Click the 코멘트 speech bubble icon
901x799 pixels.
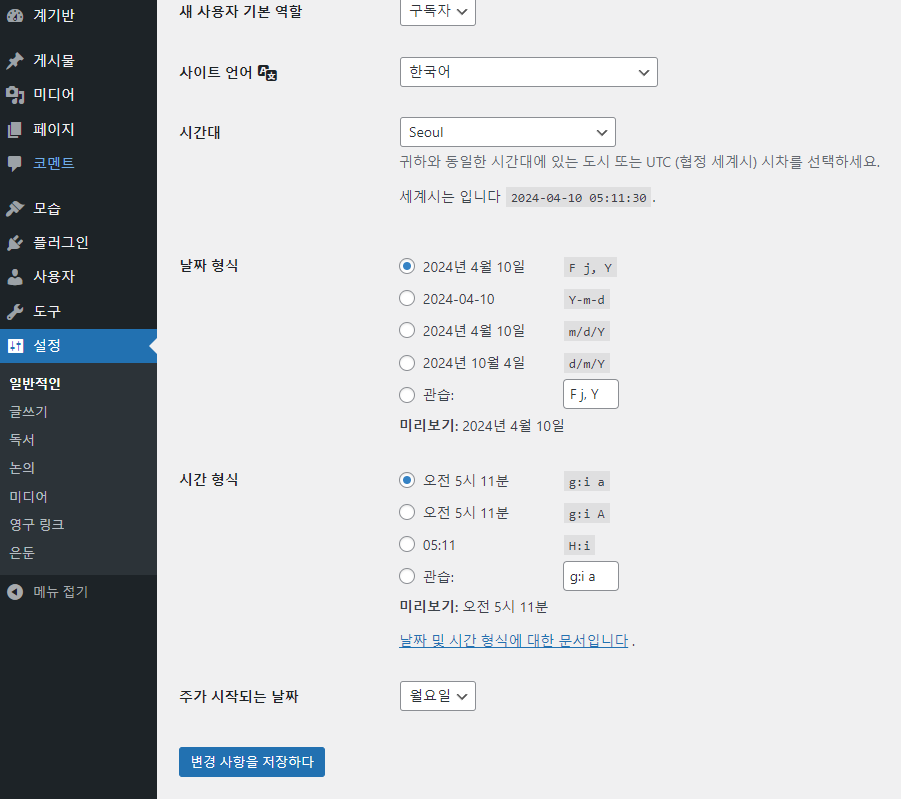15,164
